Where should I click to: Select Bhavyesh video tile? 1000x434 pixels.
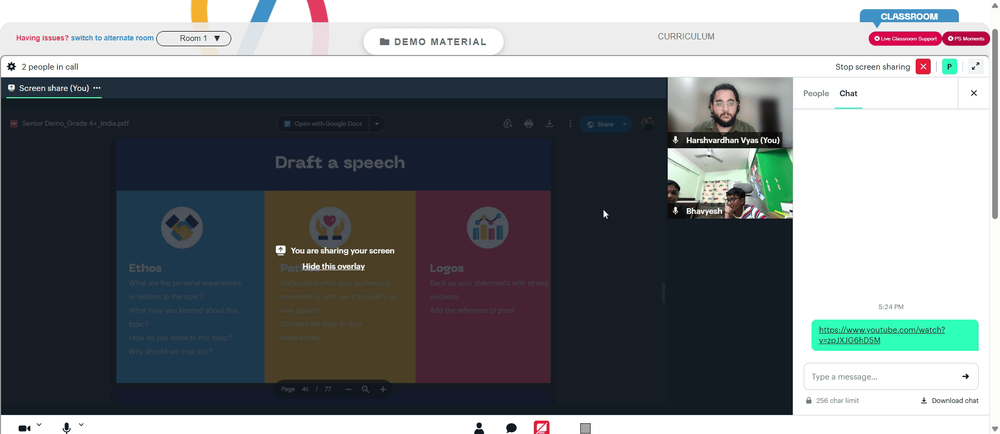pos(730,184)
